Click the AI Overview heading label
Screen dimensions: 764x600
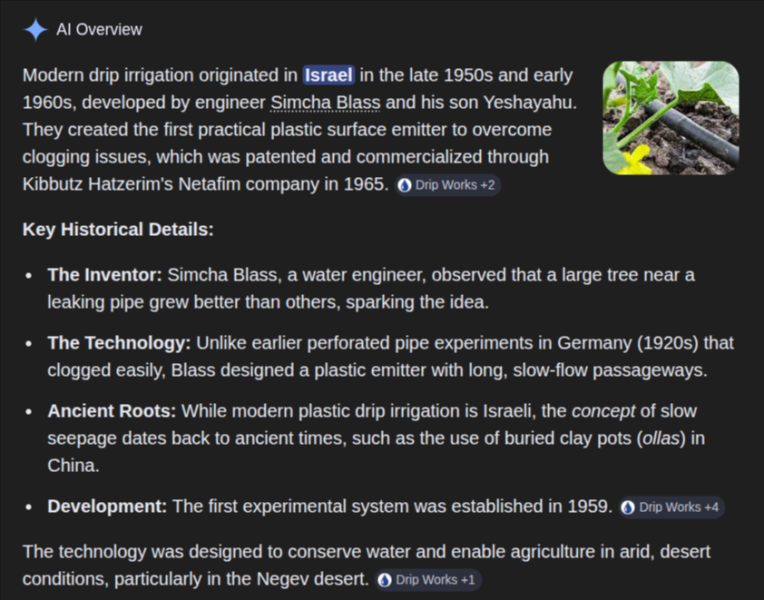[99, 30]
